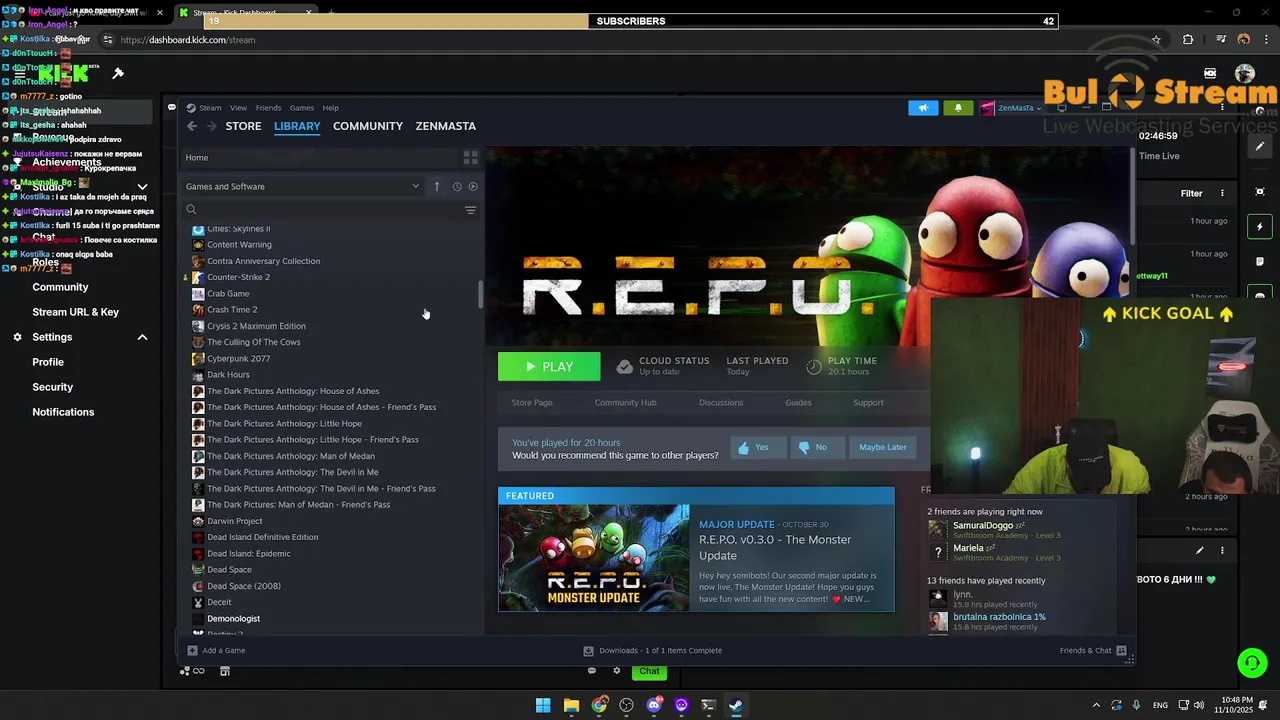Image resolution: width=1280 pixels, height=720 pixels.
Task: Select Dead Space (2008) in the list
Action: click(x=244, y=586)
